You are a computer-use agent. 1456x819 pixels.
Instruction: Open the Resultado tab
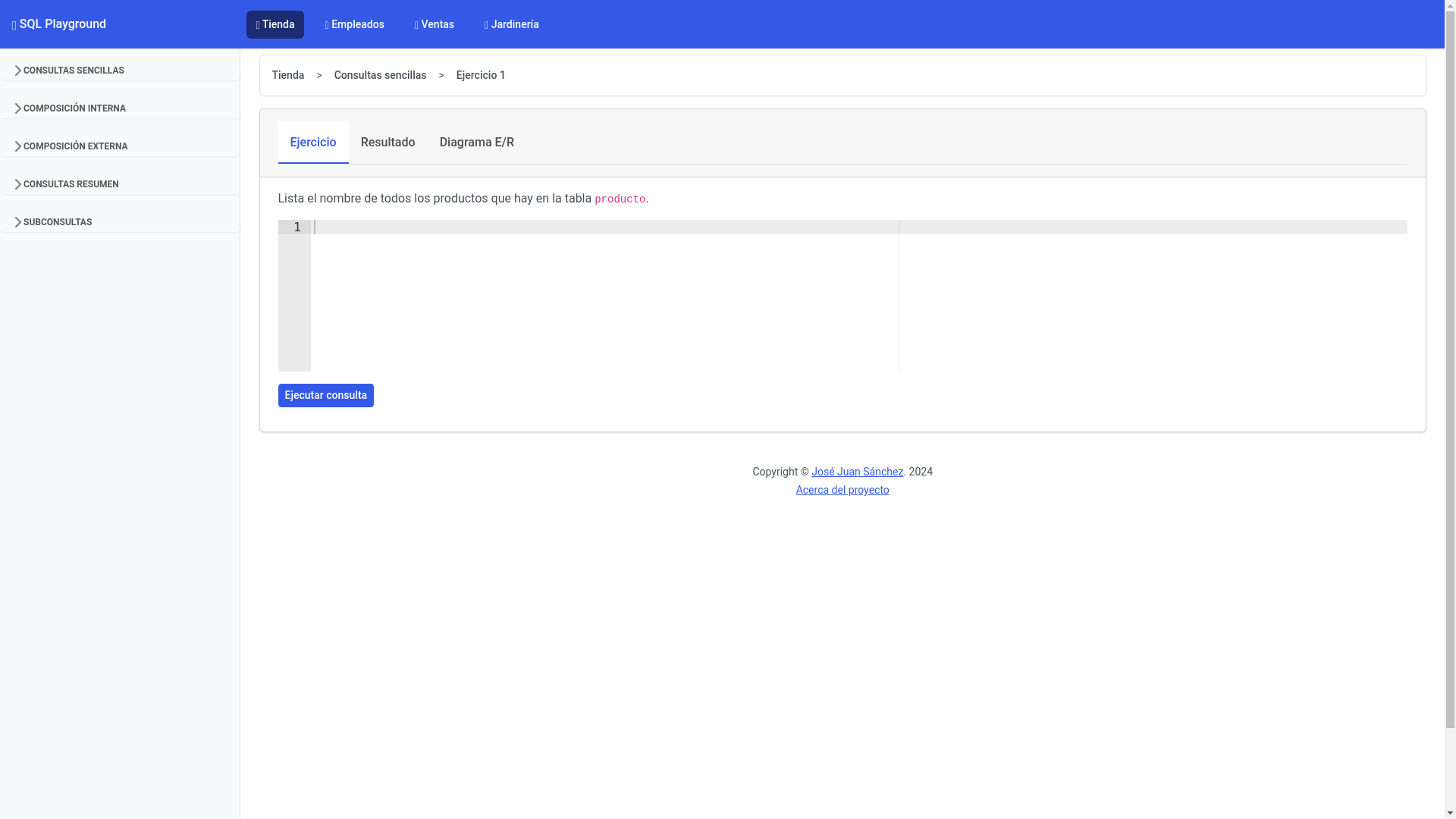point(388,143)
